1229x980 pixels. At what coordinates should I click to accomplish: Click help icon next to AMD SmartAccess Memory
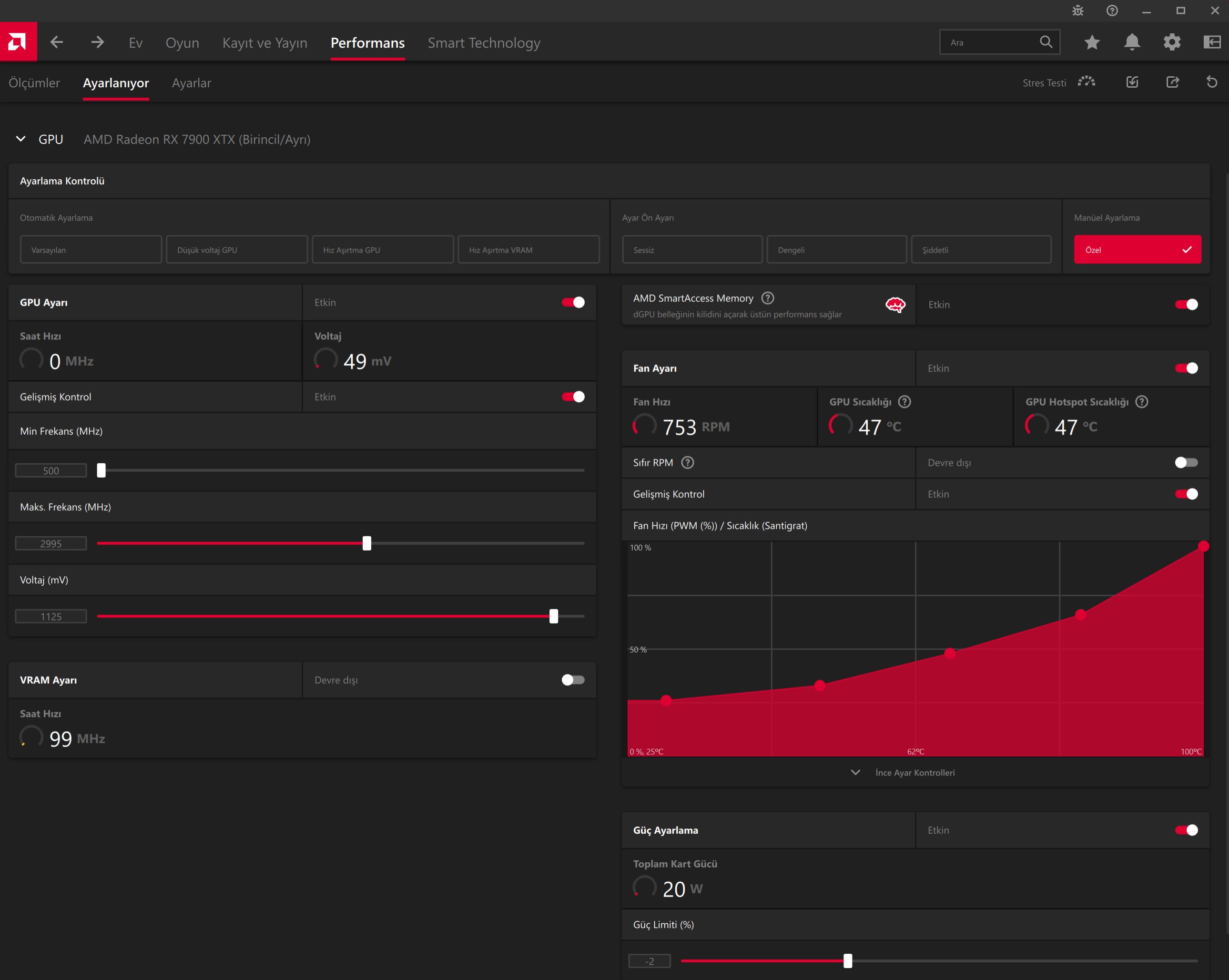pos(768,297)
